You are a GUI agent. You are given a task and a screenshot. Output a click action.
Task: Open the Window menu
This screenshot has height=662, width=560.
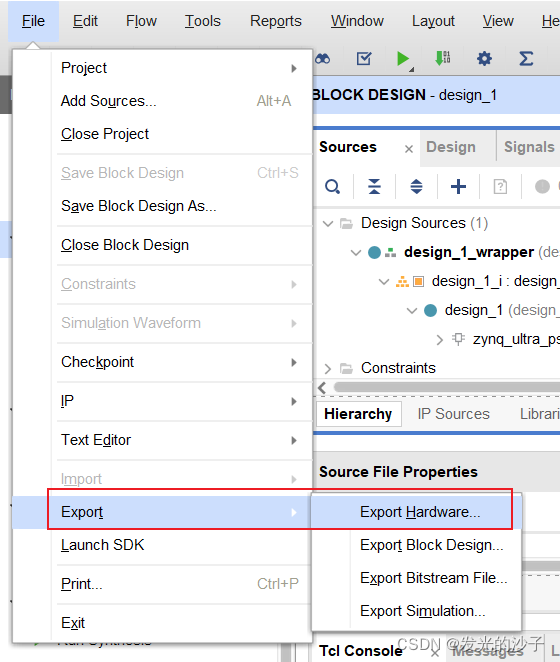[357, 21]
